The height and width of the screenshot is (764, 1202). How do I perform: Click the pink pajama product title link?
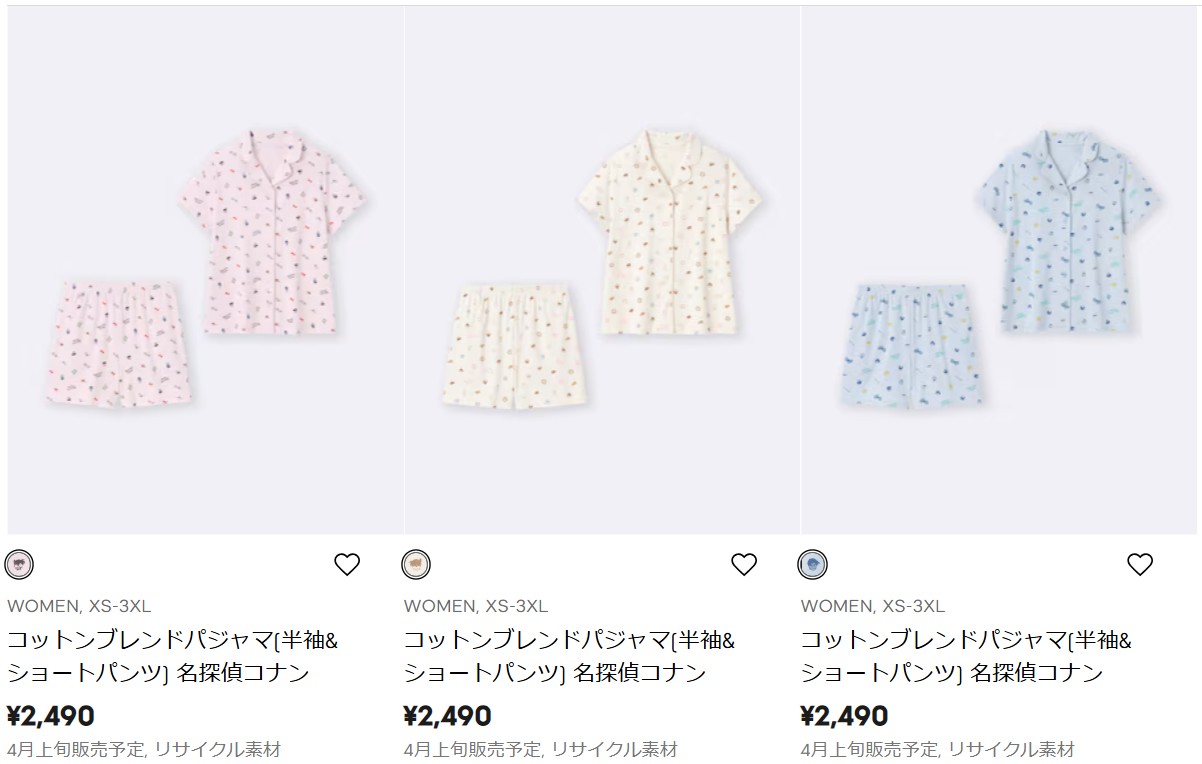(x=172, y=656)
